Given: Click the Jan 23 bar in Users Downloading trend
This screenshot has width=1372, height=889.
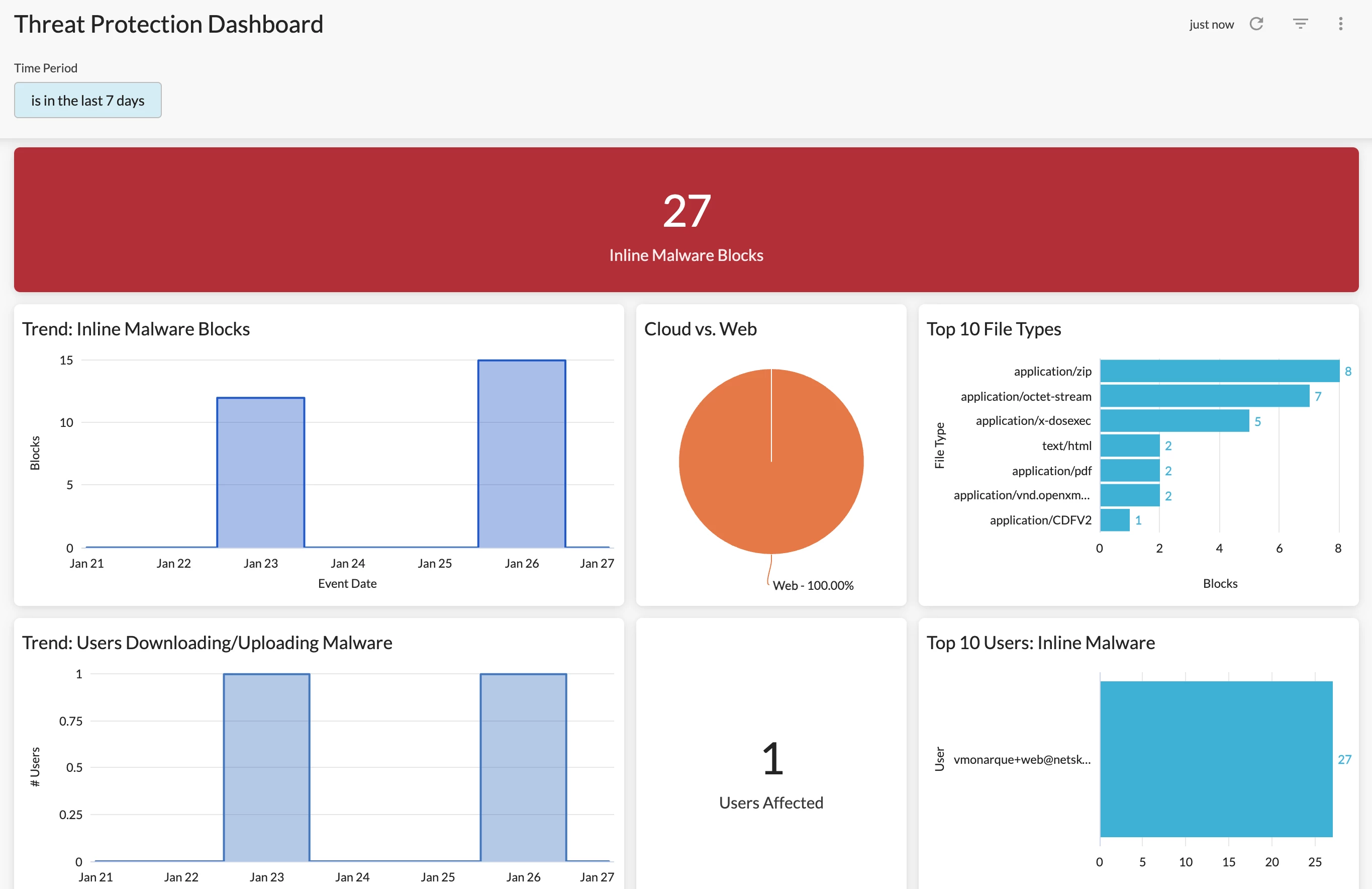Looking at the screenshot, I should tap(266, 767).
